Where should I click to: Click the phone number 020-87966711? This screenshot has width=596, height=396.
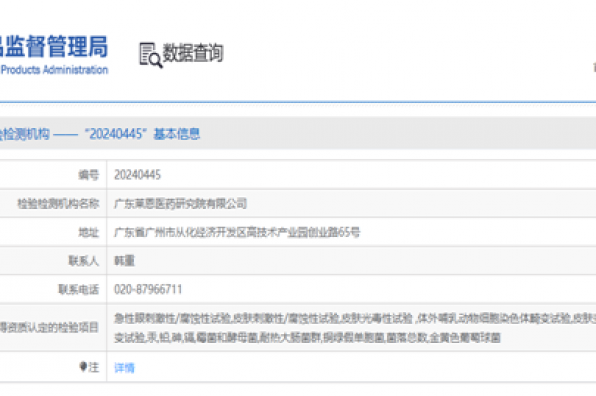coord(148,289)
